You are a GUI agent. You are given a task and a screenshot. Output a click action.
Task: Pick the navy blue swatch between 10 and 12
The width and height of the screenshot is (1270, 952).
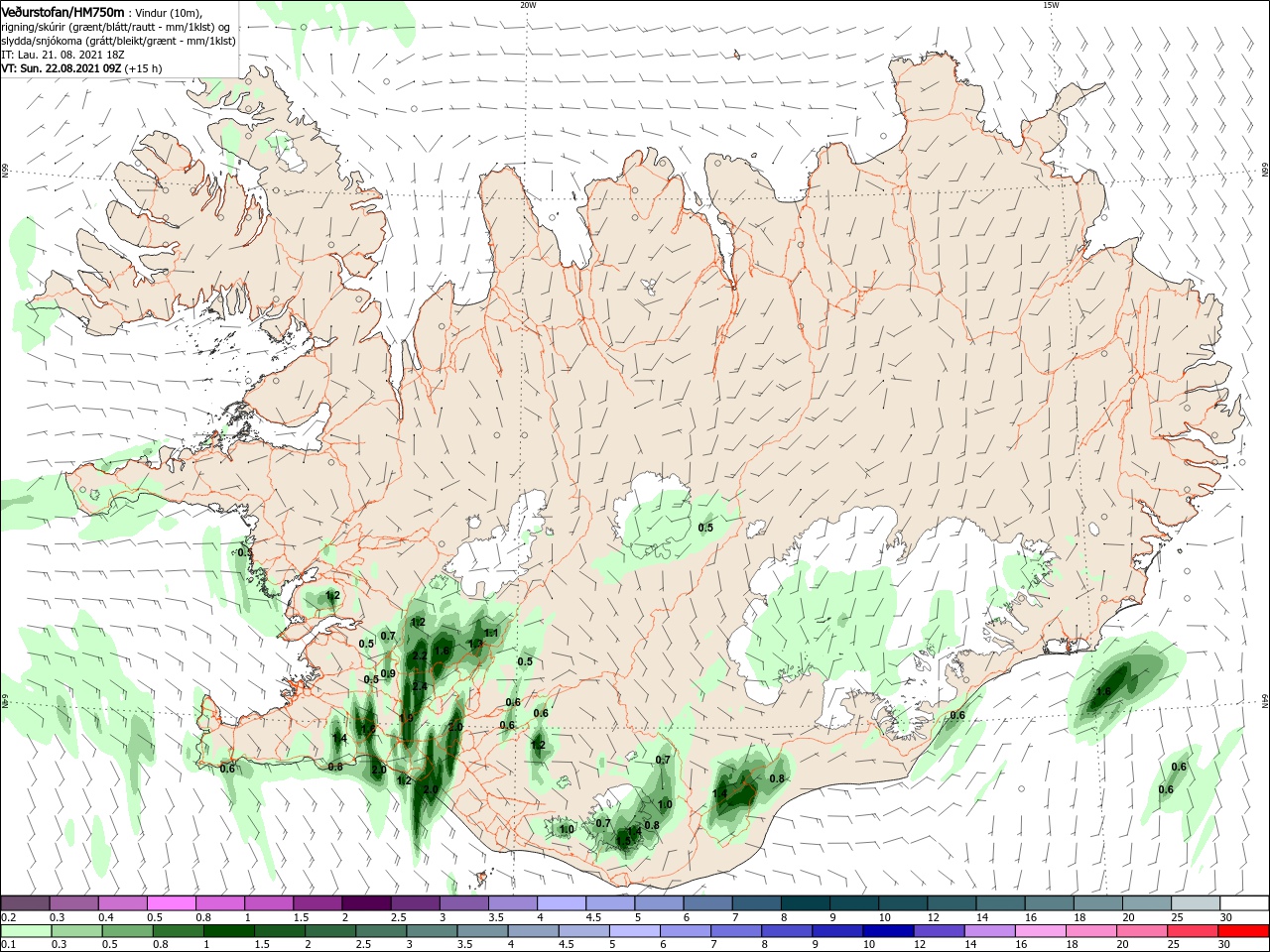coord(886,931)
